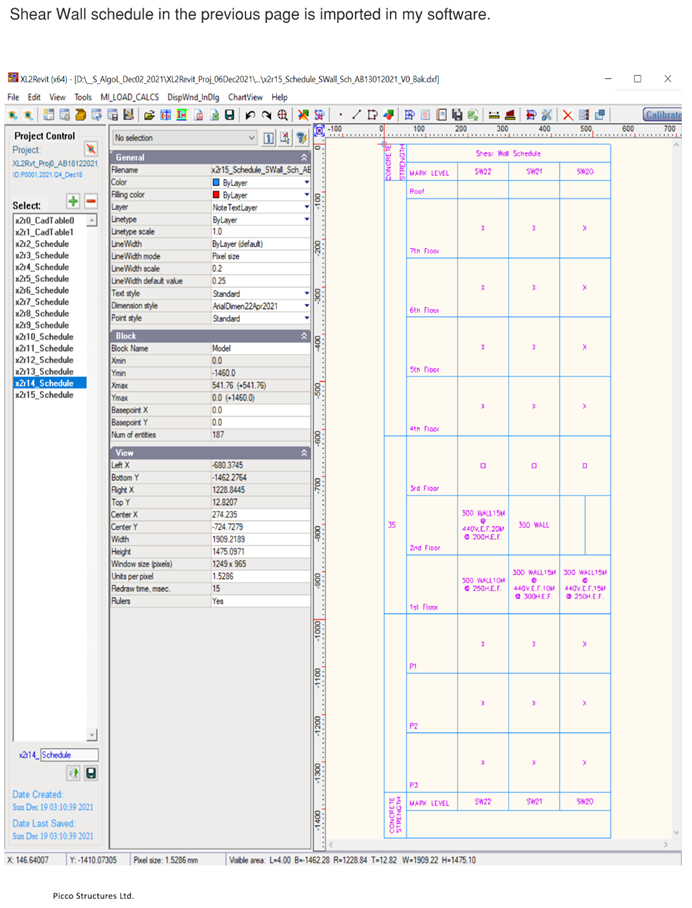The height and width of the screenshot is (908, 692).
Task: Click the green plus add icon
Action: point(73,202)
